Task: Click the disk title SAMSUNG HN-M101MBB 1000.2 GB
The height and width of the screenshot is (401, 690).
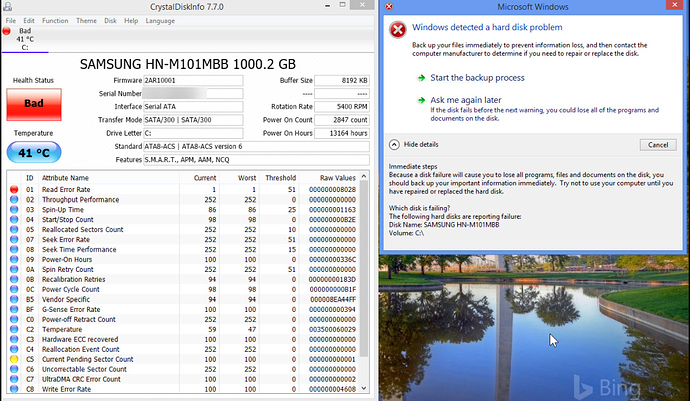Action: pos(187,64)
